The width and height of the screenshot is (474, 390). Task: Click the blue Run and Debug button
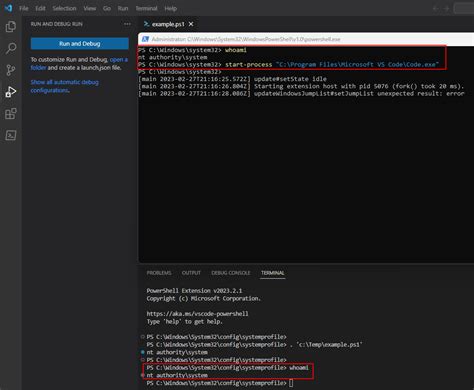(80, 44)
